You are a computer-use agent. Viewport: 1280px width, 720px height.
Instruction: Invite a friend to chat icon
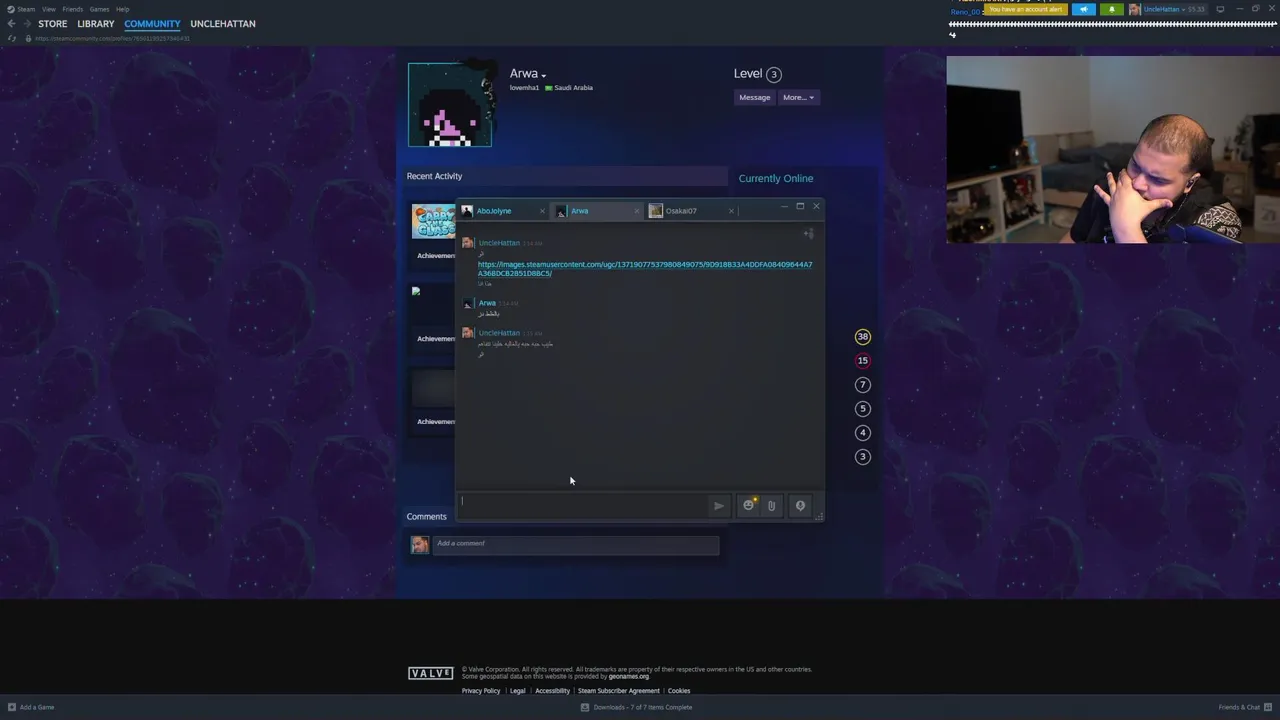(x=808, y=234)
